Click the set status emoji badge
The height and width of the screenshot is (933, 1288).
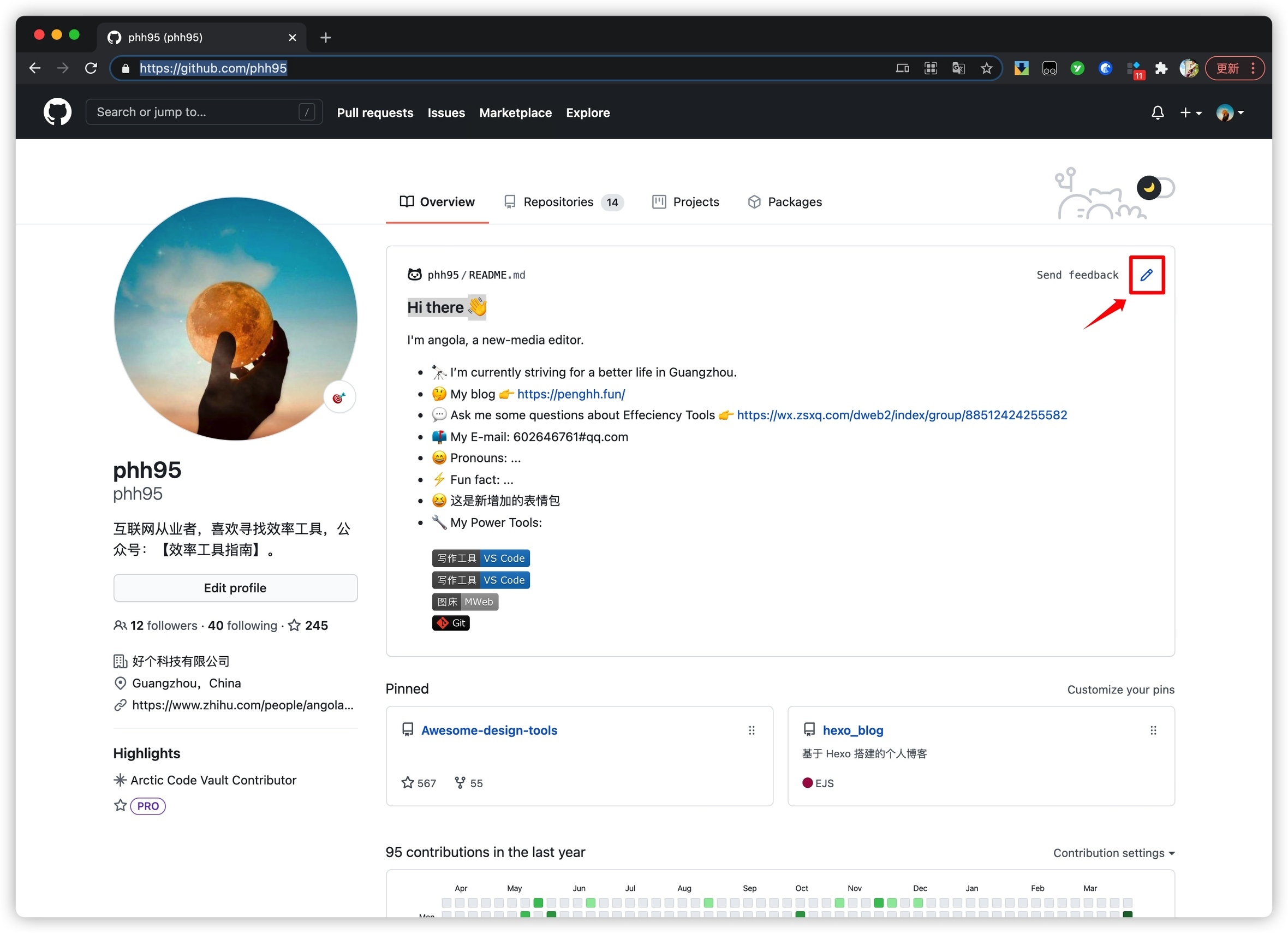[339, 397]
